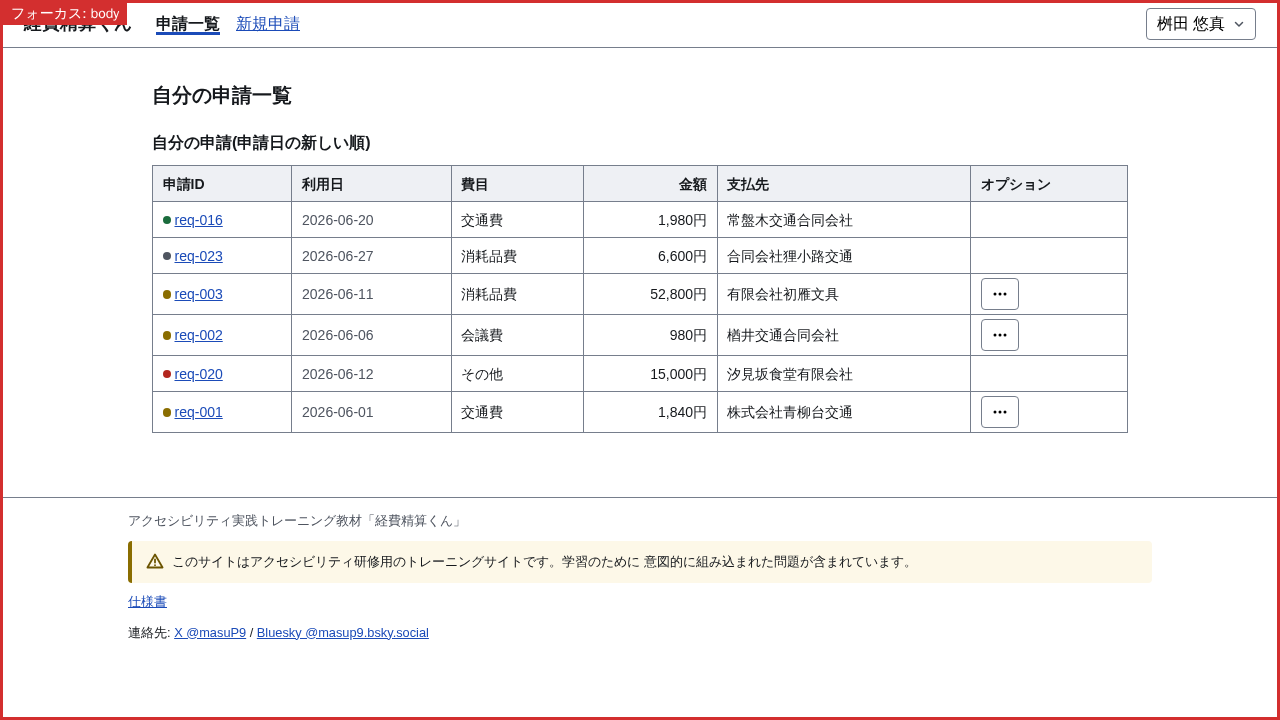
Task: Select payee 有限会社初雁文具
Action: coord(844,294)
